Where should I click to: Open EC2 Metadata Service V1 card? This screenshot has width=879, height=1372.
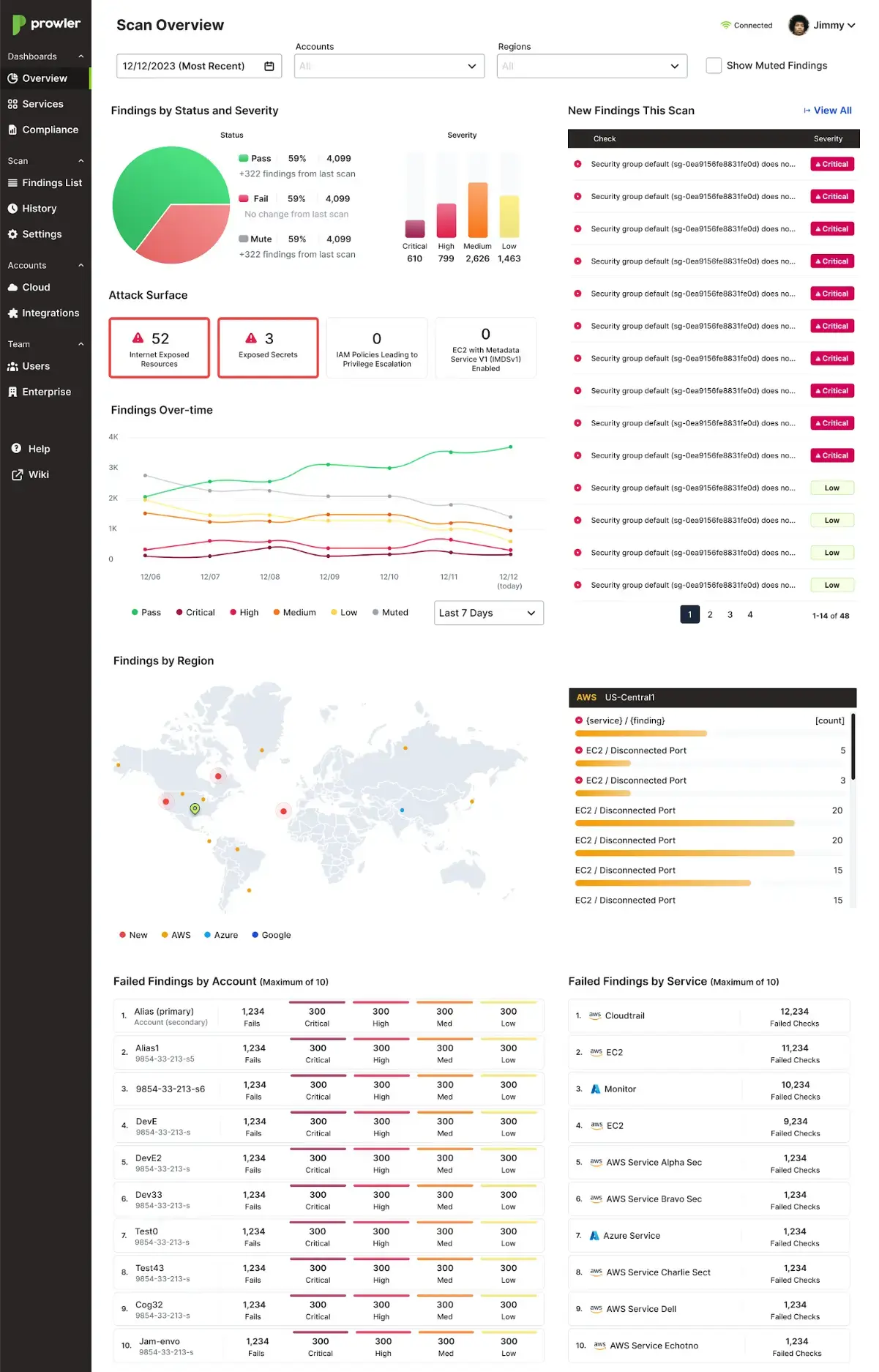coord(486,348)
